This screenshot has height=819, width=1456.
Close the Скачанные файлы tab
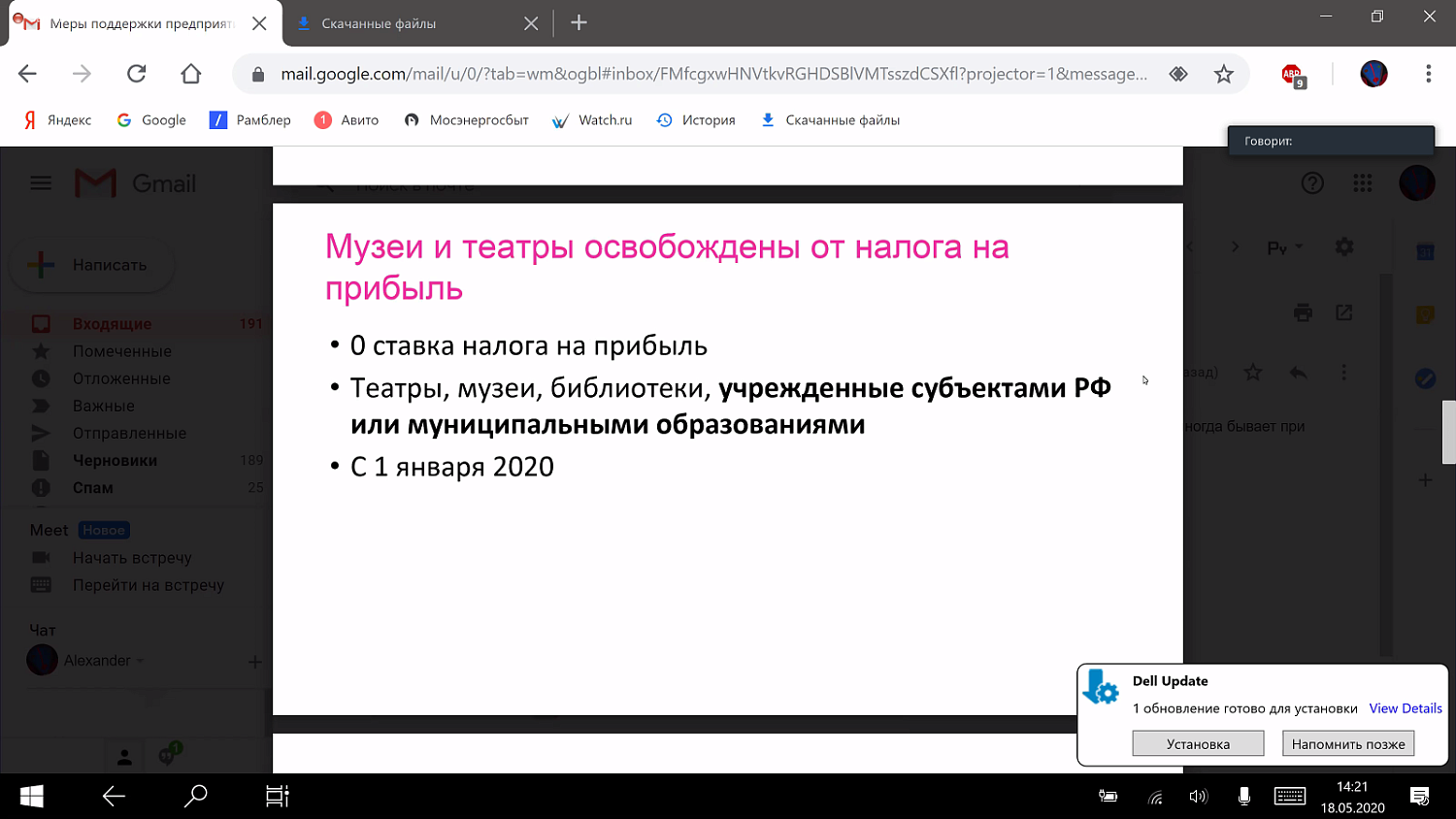click(x=531, y=23)
